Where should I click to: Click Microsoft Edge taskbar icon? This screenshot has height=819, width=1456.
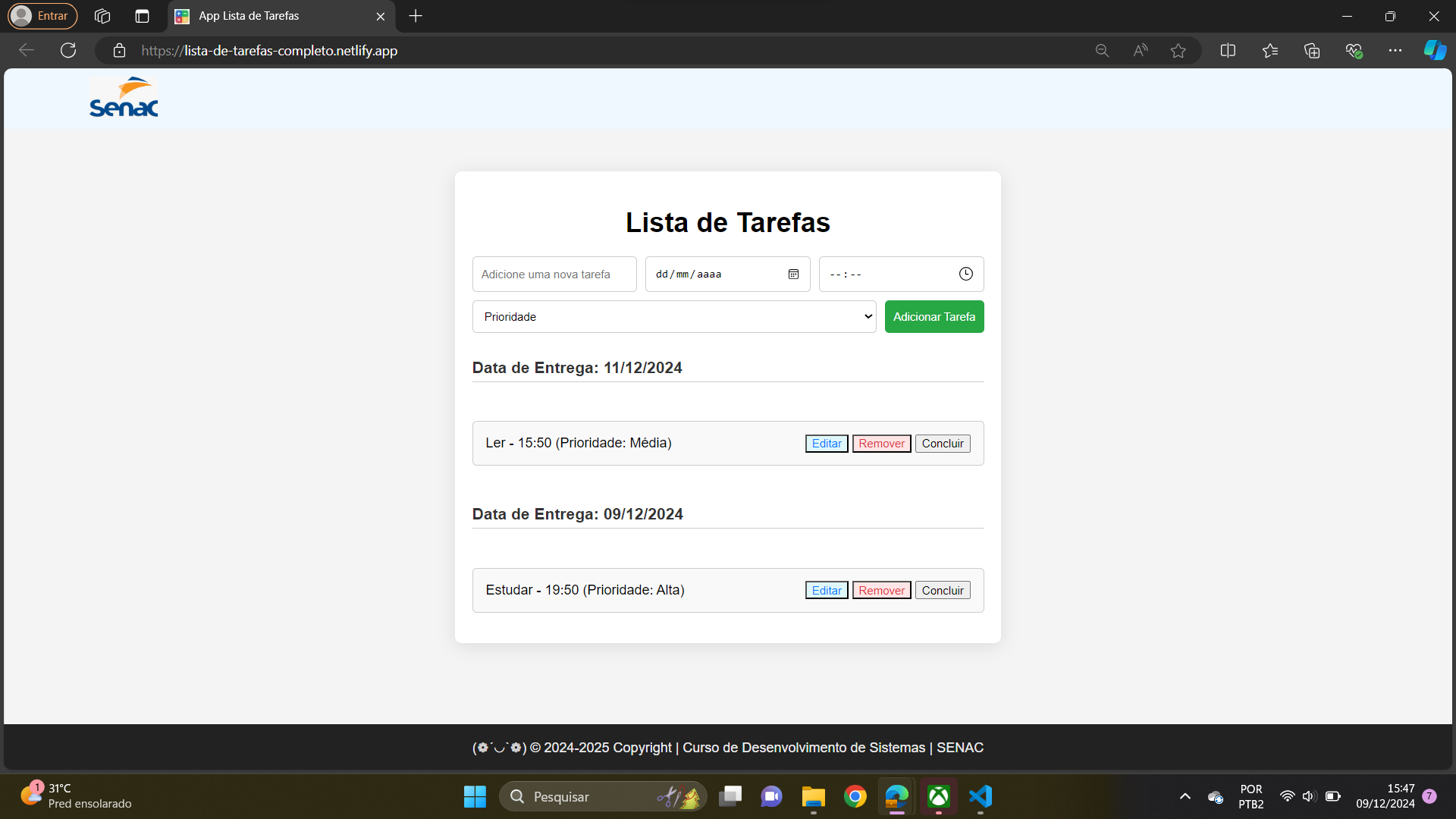pos(897,796)
